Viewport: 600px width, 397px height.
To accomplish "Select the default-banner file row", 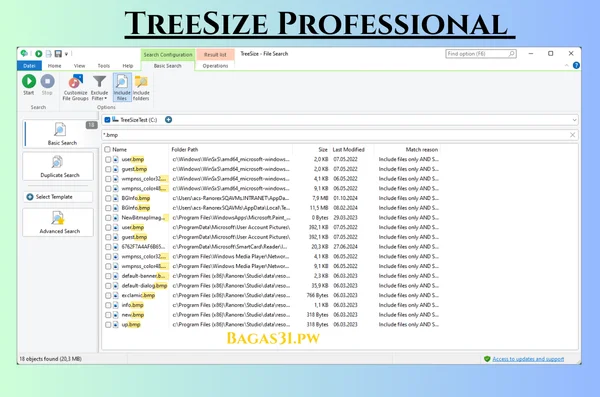I will click(272, 276).
